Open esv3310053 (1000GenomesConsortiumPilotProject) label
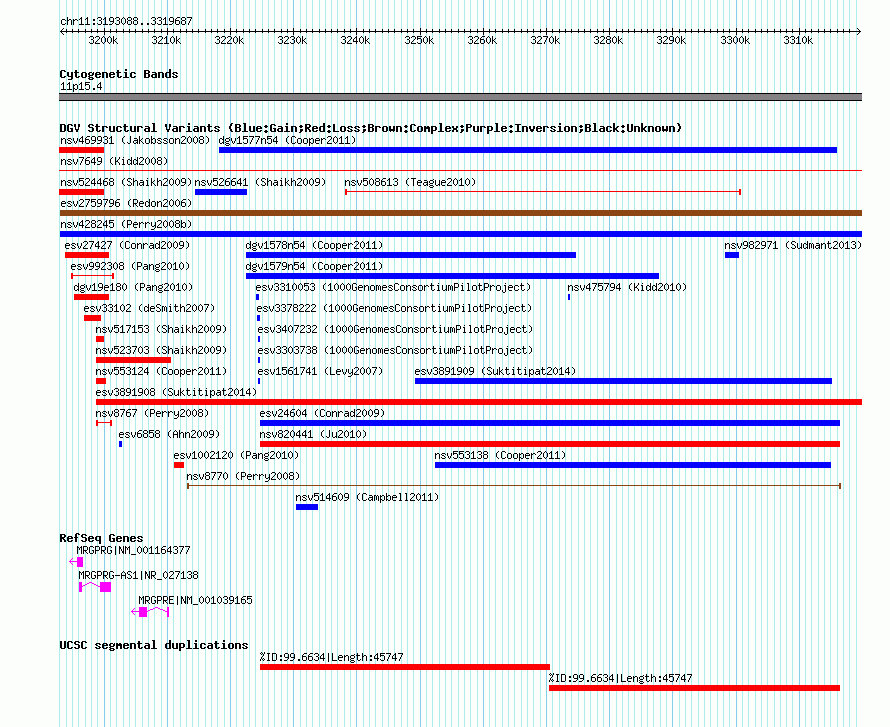The height and width of the screenshot is (727, 890). (393, 287)
